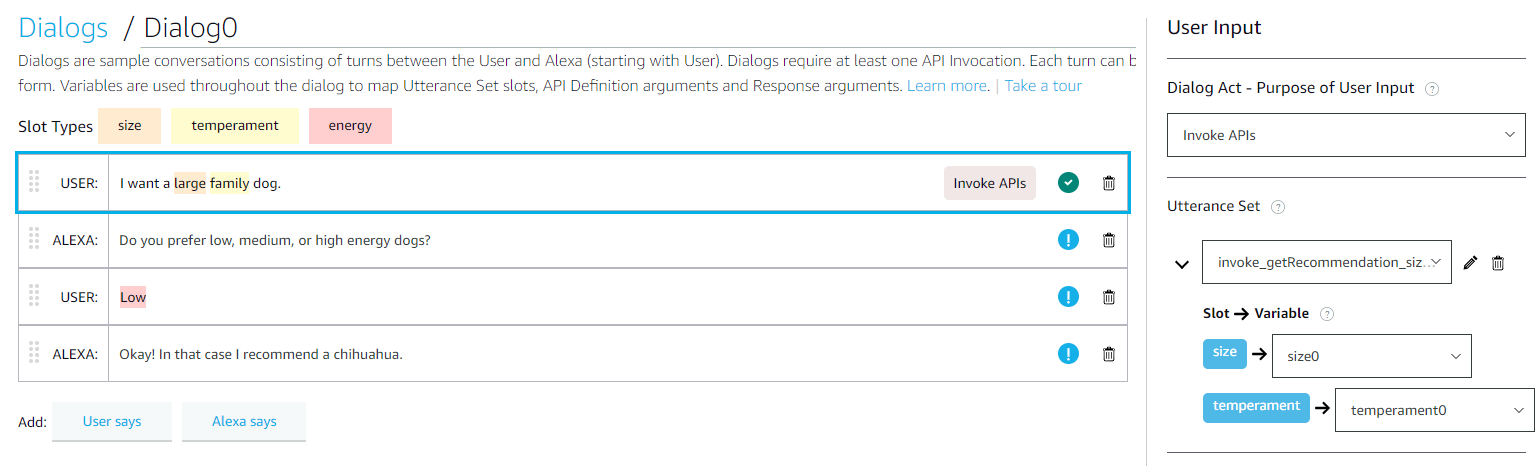Click warning icon on chihuahua Alexa turn
This screenshot has height=466, width=1540.
[1068, 354]
